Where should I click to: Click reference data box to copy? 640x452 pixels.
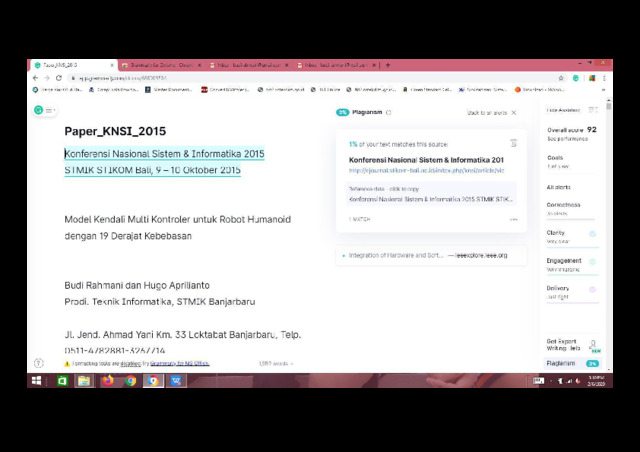pyautogui.click(x=431, y=194)
